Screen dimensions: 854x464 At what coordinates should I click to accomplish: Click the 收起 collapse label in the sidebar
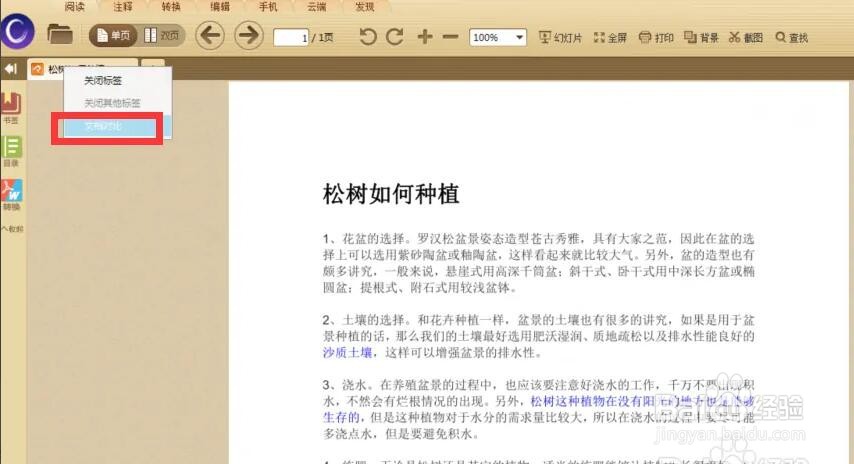pos(12,229)
